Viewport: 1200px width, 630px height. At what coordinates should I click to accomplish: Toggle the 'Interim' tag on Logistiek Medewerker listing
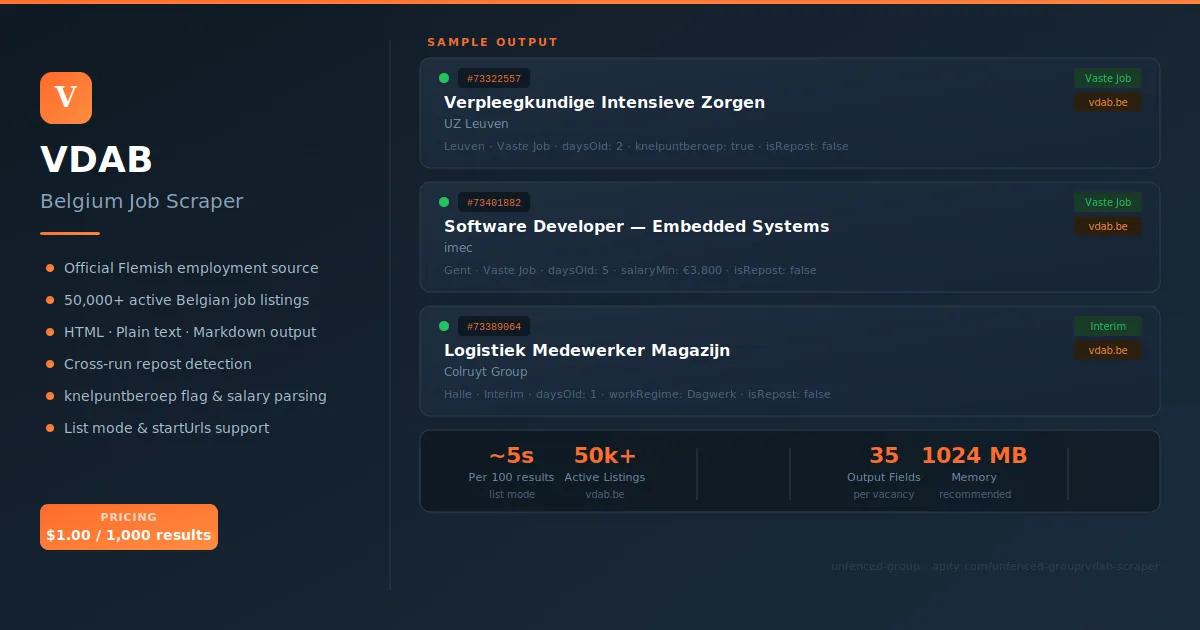(x=1107, y=326)
